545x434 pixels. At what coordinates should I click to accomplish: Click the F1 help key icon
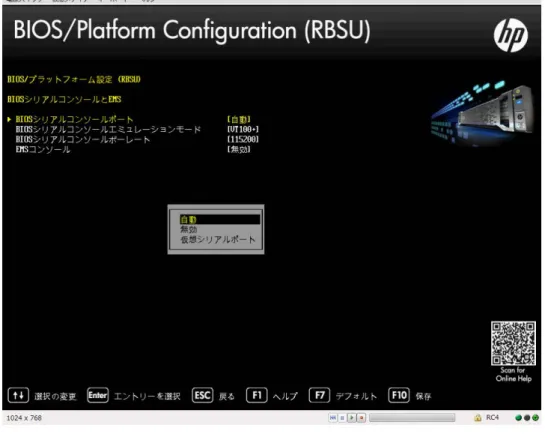tap(257, 395)
